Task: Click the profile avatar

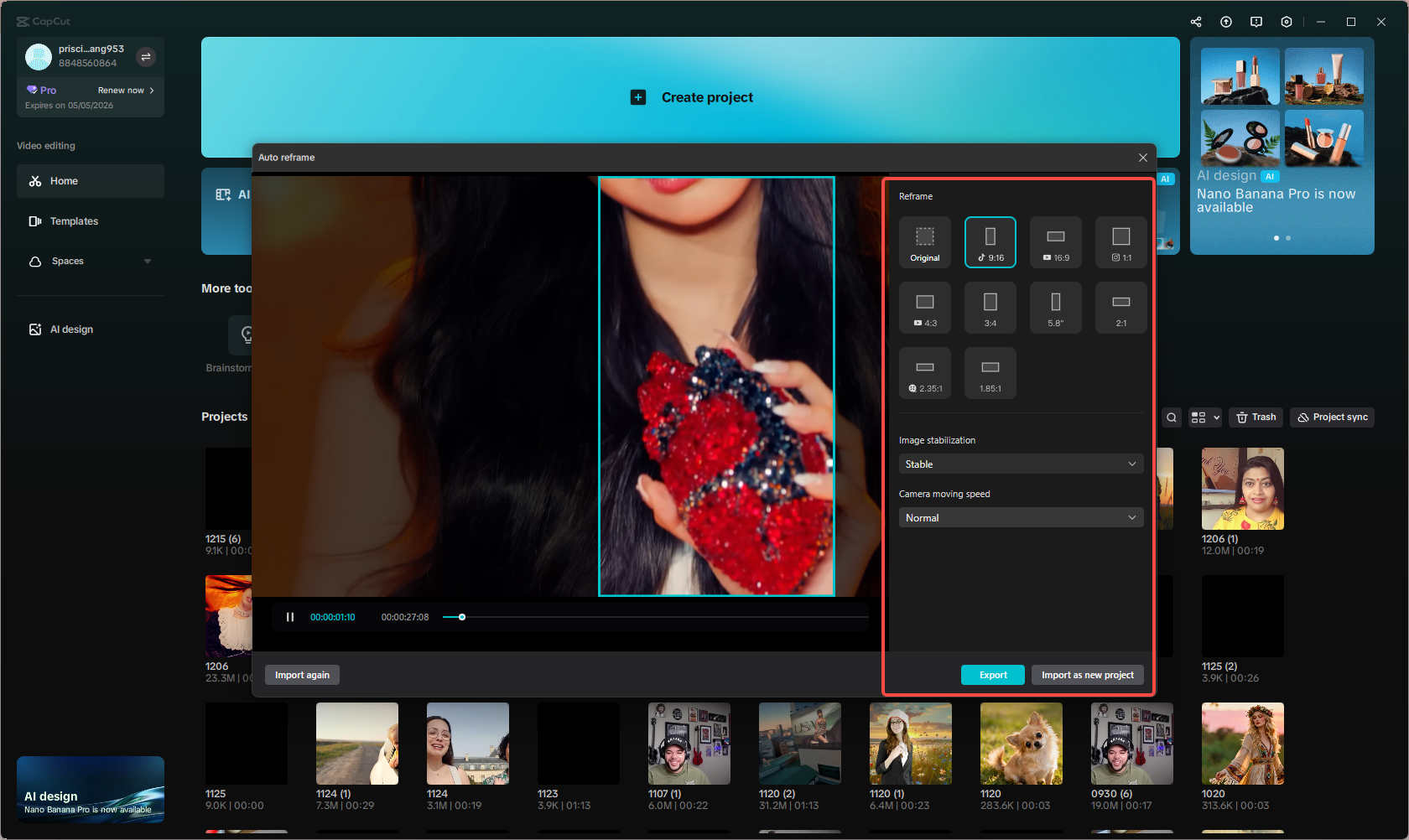Action: click(39, 57)
